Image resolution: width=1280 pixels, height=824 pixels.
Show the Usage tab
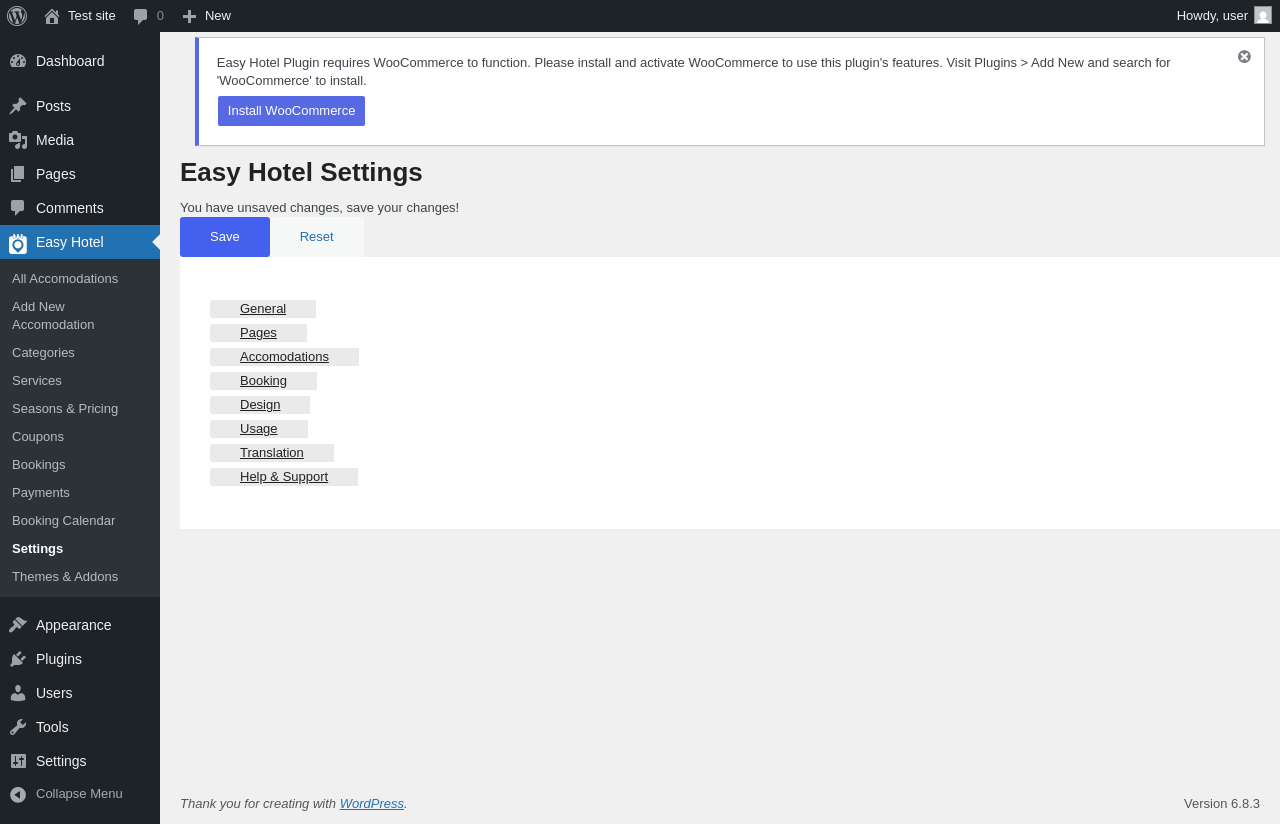click(259, 429)
